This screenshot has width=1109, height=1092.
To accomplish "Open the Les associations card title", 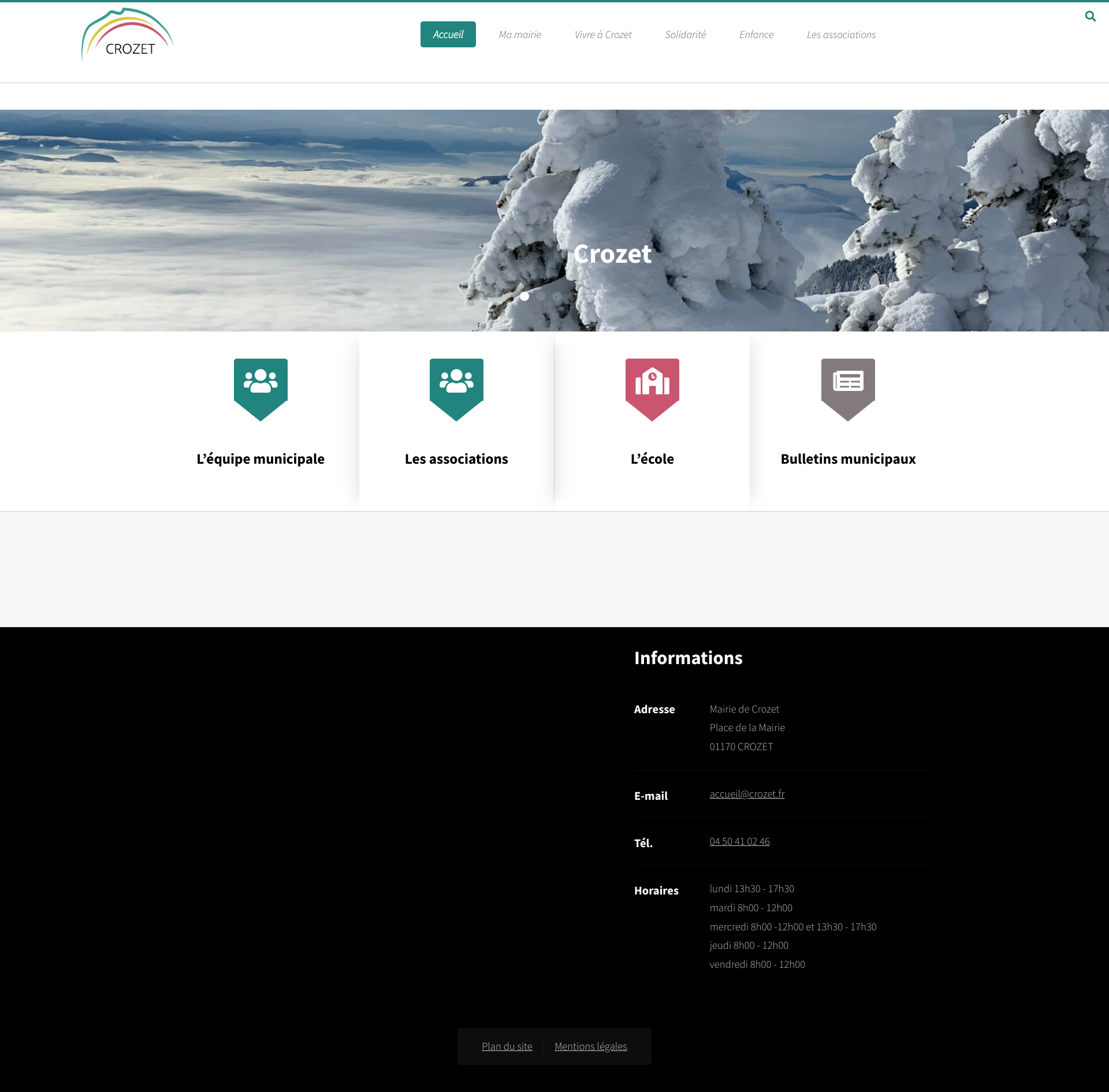I will 456,459.
